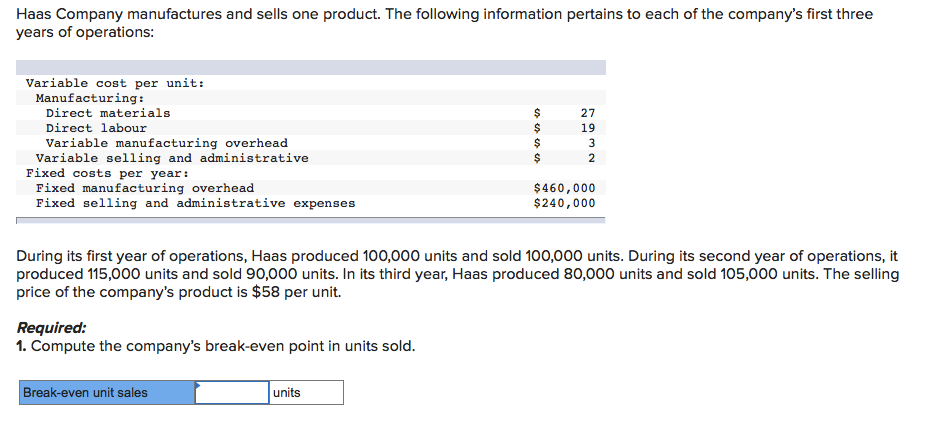The height and width of the screenshot is (448, 933).
Task: Select the "Break-even unit sales" label cell
Action: [106, 393]
